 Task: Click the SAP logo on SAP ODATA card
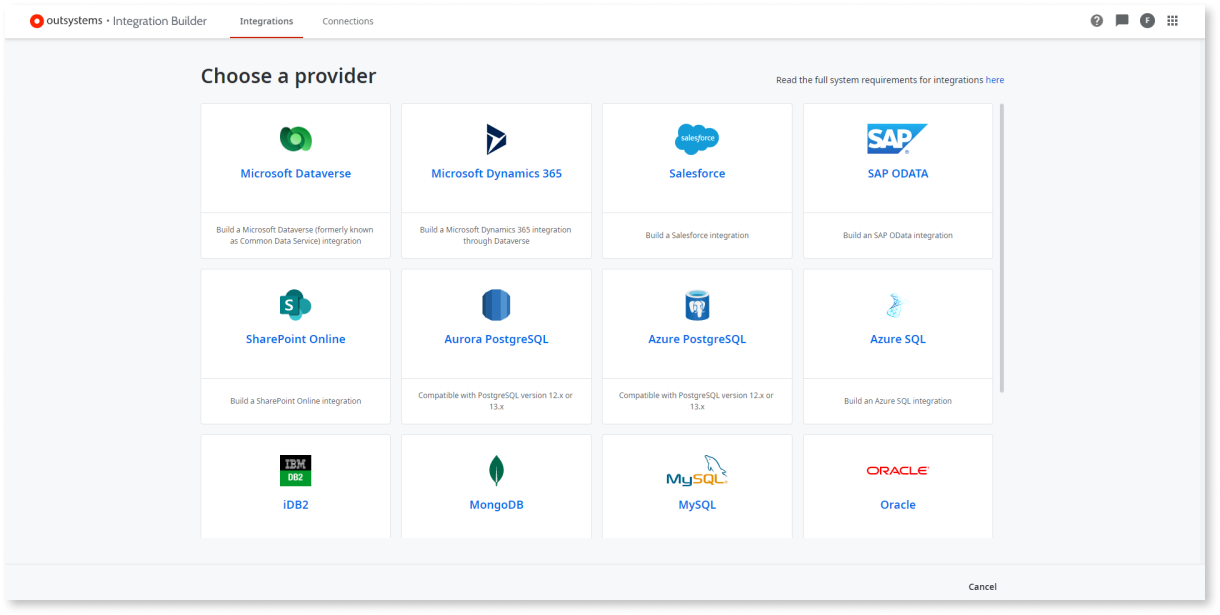click(x=897, y=139)
